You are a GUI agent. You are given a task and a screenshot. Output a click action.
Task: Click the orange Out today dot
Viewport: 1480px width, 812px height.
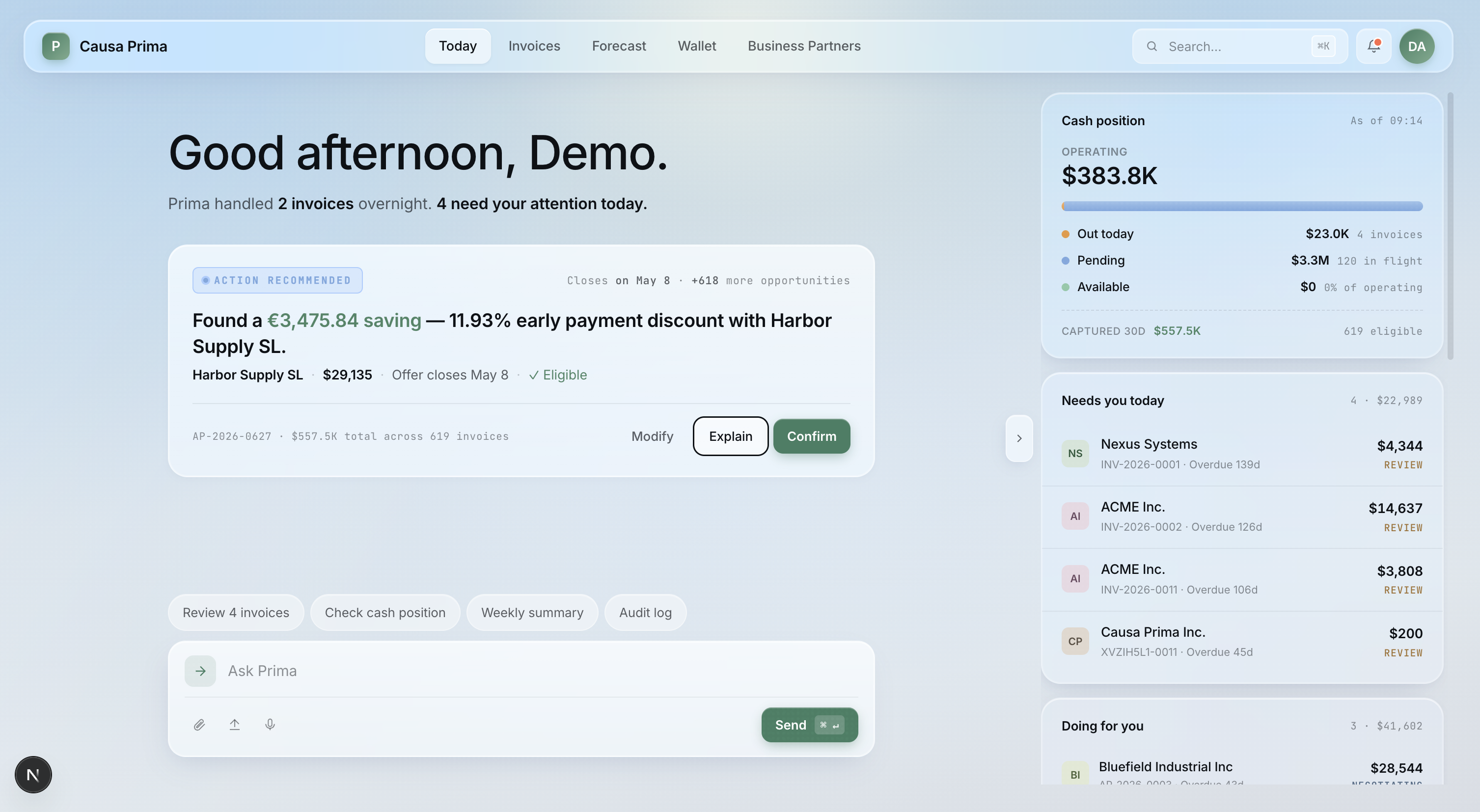click(1066, 234)
